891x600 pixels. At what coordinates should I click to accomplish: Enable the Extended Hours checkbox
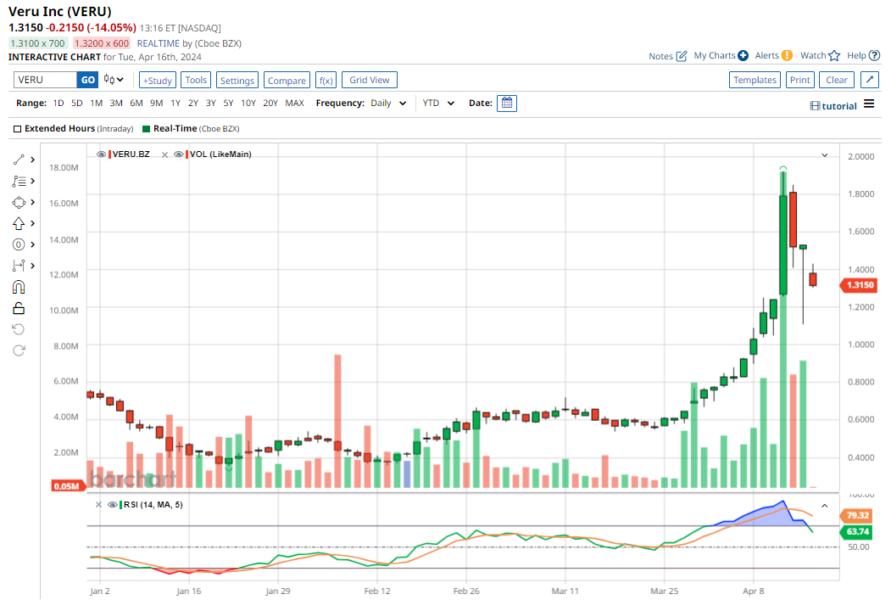[x=18, y=129]
